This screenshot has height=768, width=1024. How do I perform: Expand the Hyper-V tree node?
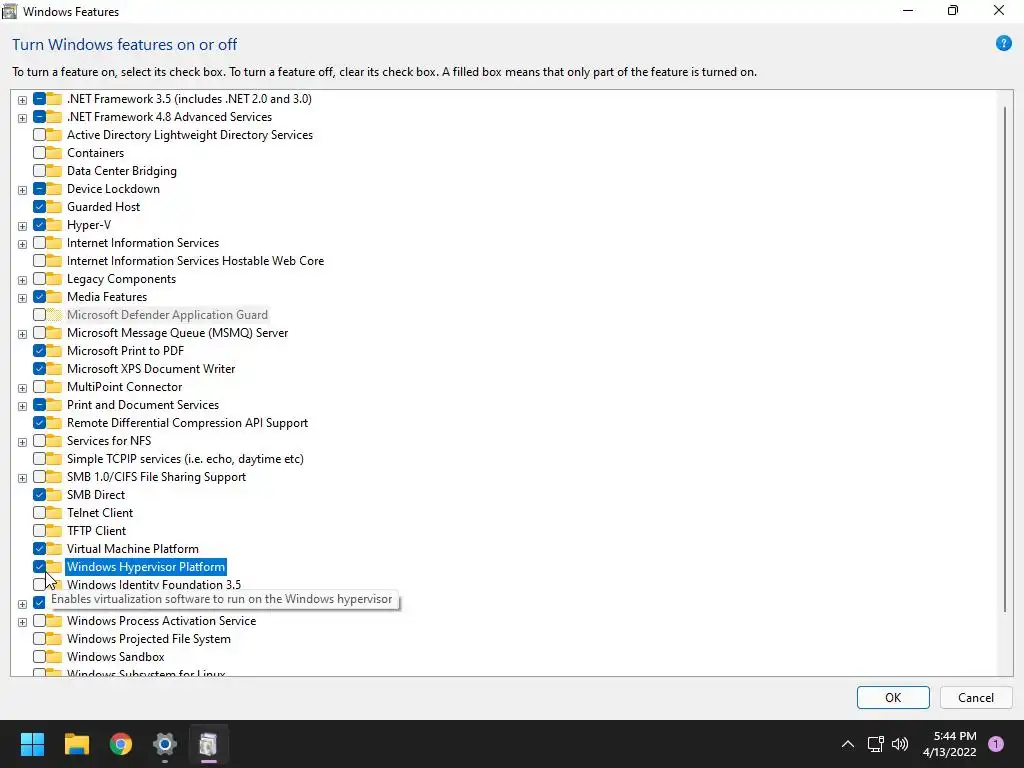point(22,226)
